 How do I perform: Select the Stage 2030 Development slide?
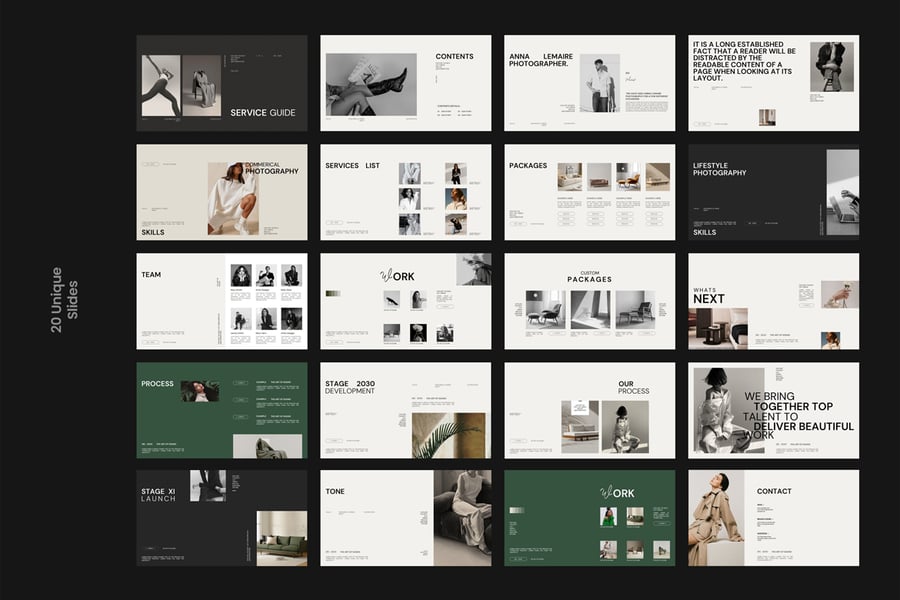coord(405,410)
